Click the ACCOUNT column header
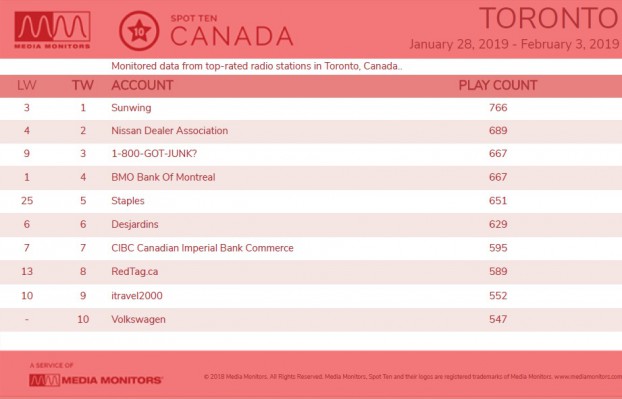The height and width of the screenshot is (399, 622). pyautogui.click(x=142, y=85)
